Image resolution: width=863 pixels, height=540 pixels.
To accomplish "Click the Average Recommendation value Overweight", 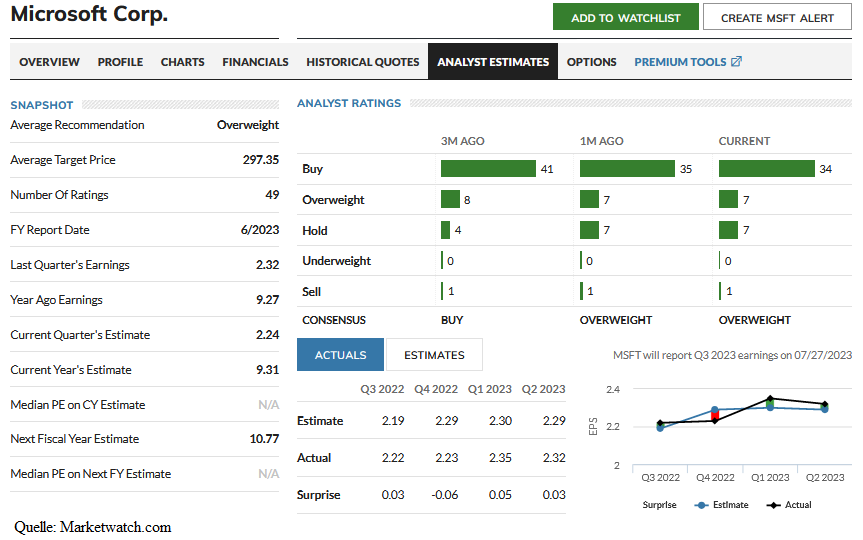I will pos(248,125).
